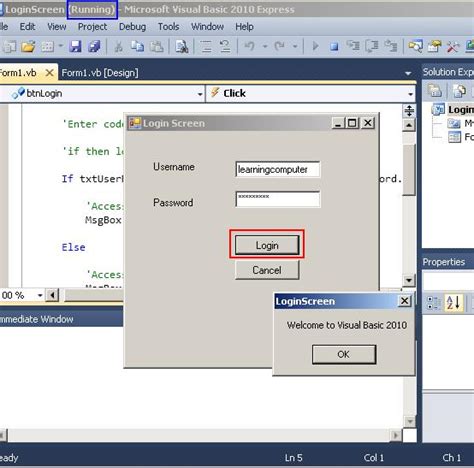Image resolution: width=474 pixels, height=468 pixels.
Task: Click the Alphabetical A-Z sort icon
Action: click(x=453, y=303)
